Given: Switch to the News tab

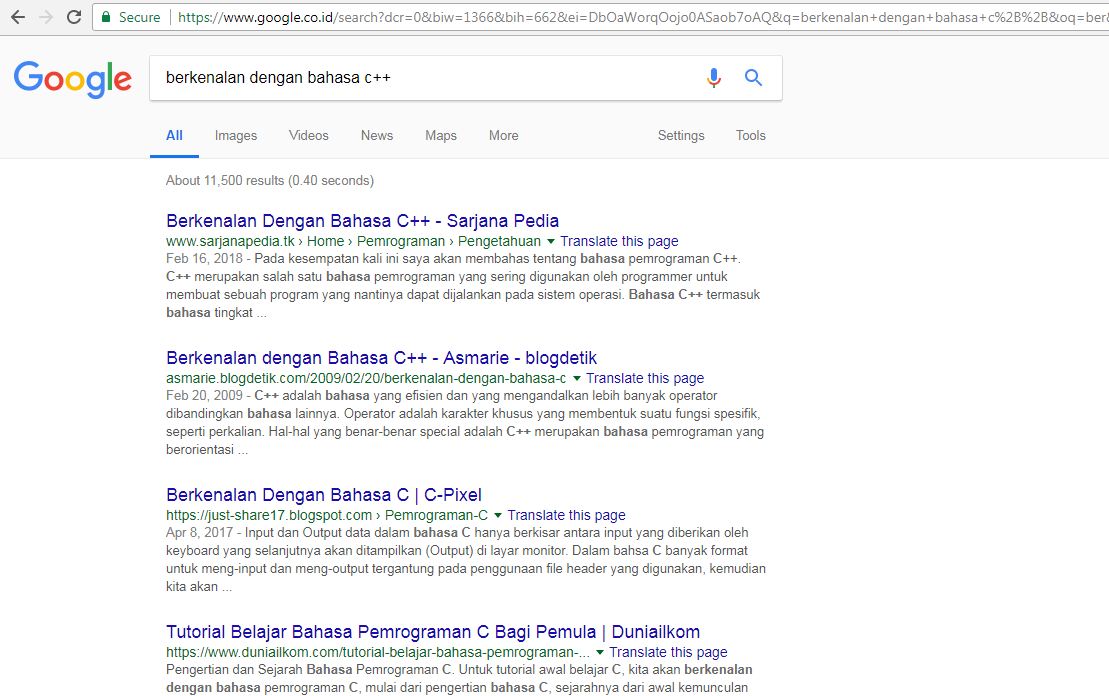Looking at the screenshot, I should coord(376,135).
